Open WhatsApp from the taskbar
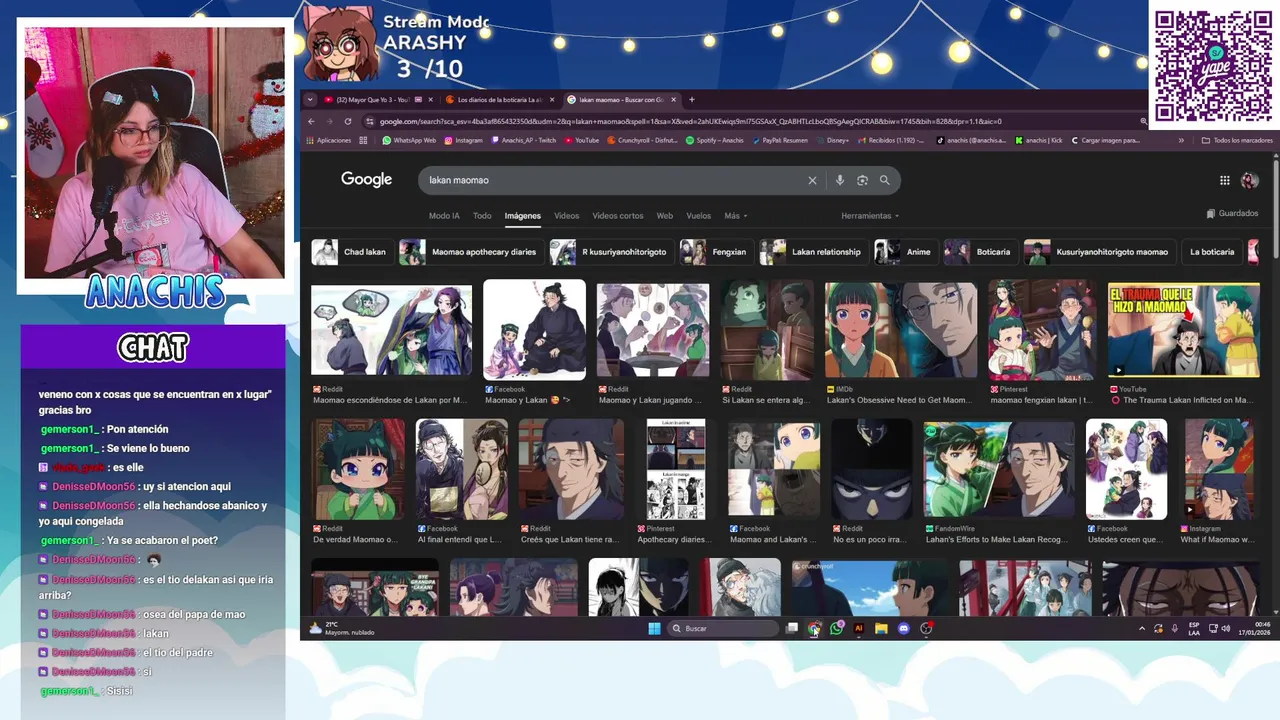This screenshot has width=1280, height=720. (836, 628)
